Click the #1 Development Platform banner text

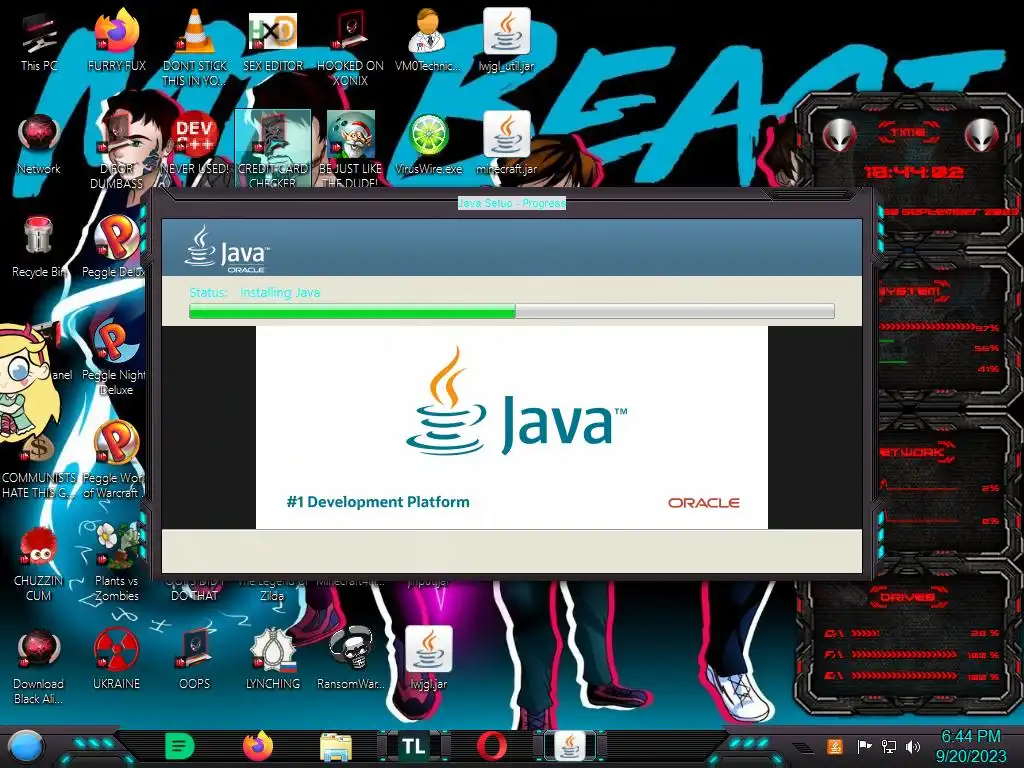[x=378, y=502]
